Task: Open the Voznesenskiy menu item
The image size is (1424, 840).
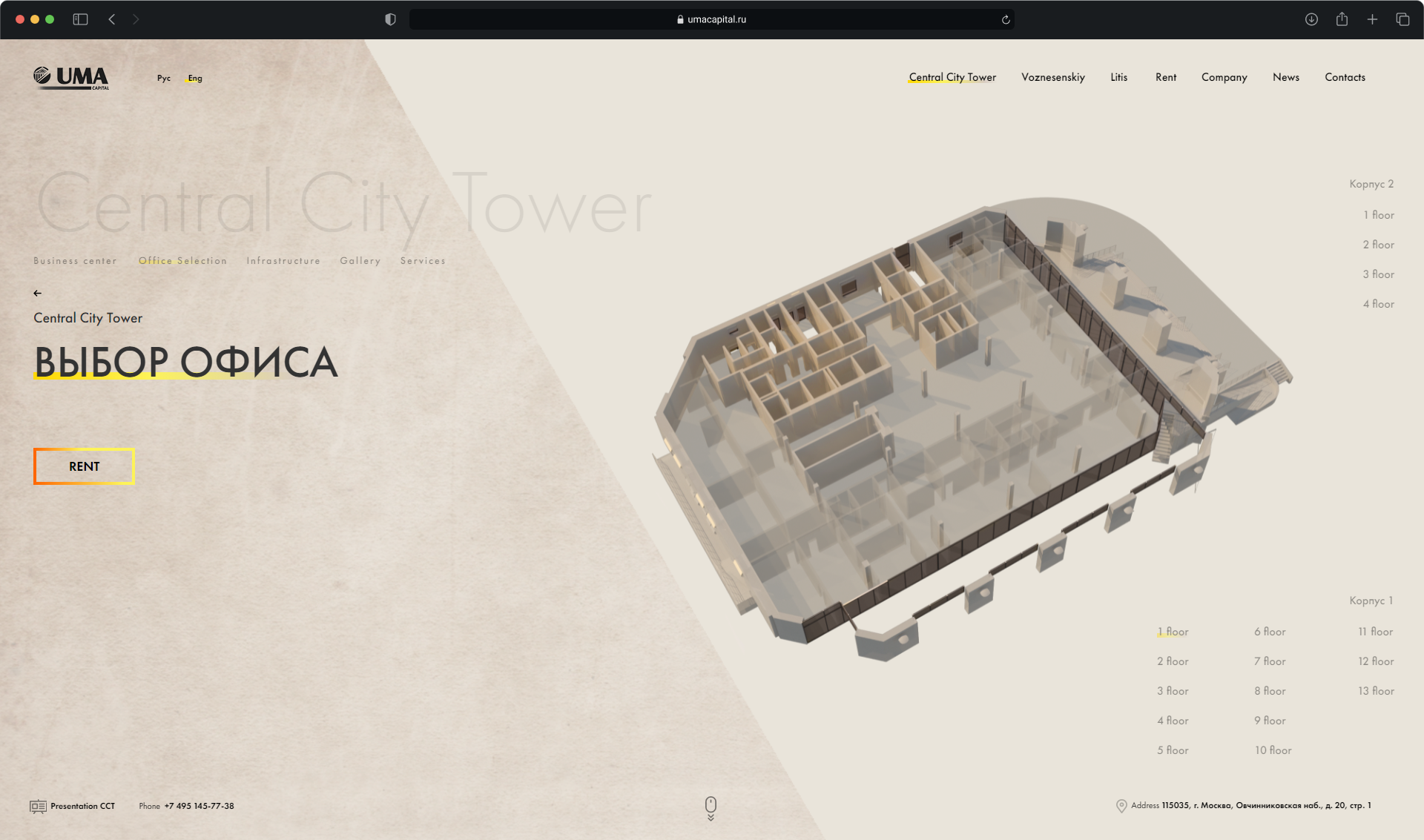Action: (x=1052, y=77)
